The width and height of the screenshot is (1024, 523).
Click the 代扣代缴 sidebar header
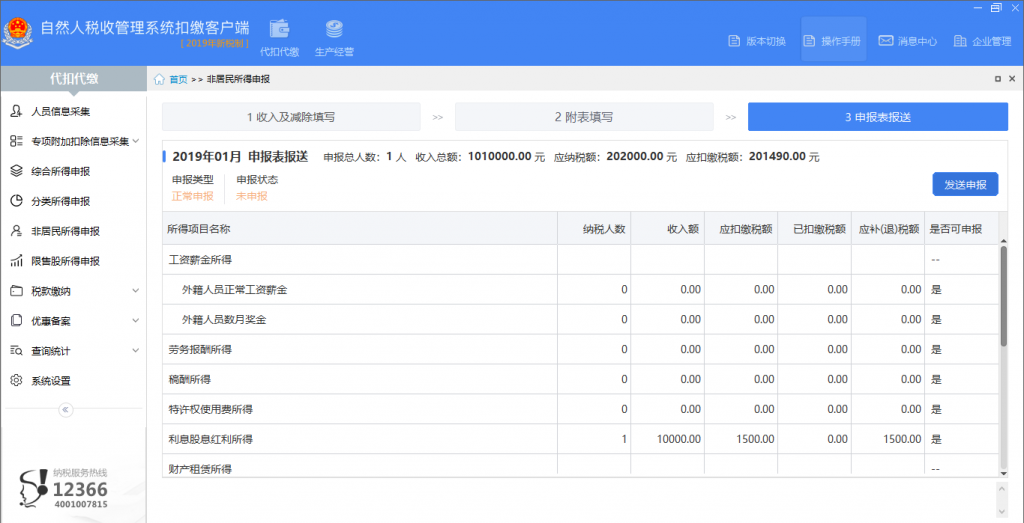click(74, 78)
